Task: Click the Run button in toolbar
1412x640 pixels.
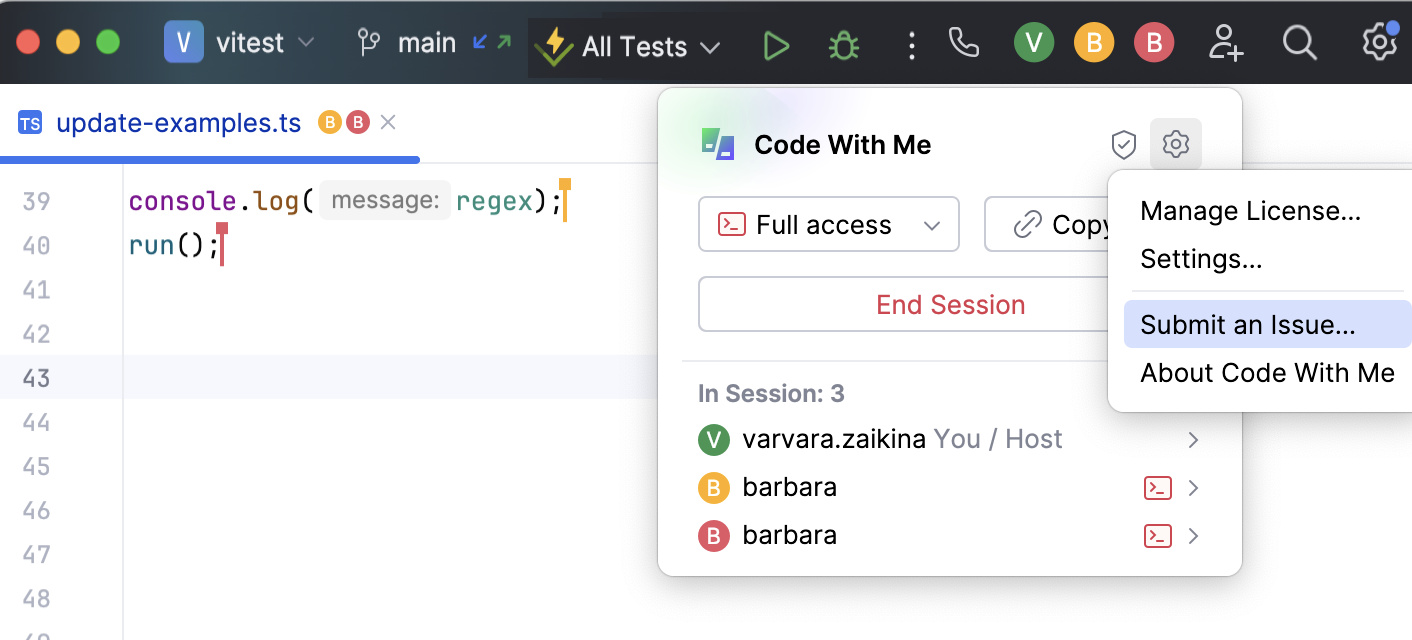Action: click(x=776, y=45)
